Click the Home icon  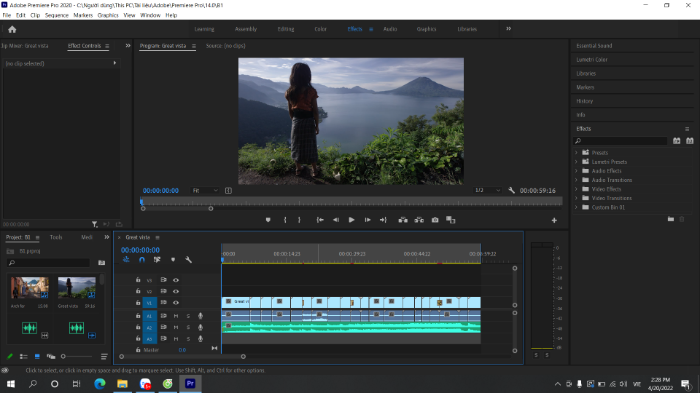[12, 29]
